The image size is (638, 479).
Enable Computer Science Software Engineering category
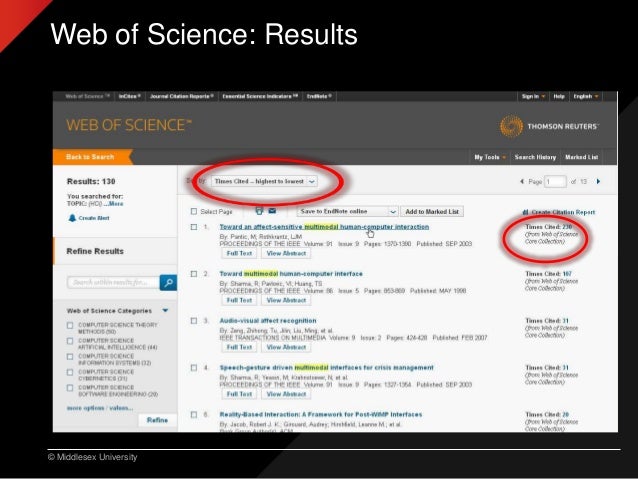tap(70, 388)
